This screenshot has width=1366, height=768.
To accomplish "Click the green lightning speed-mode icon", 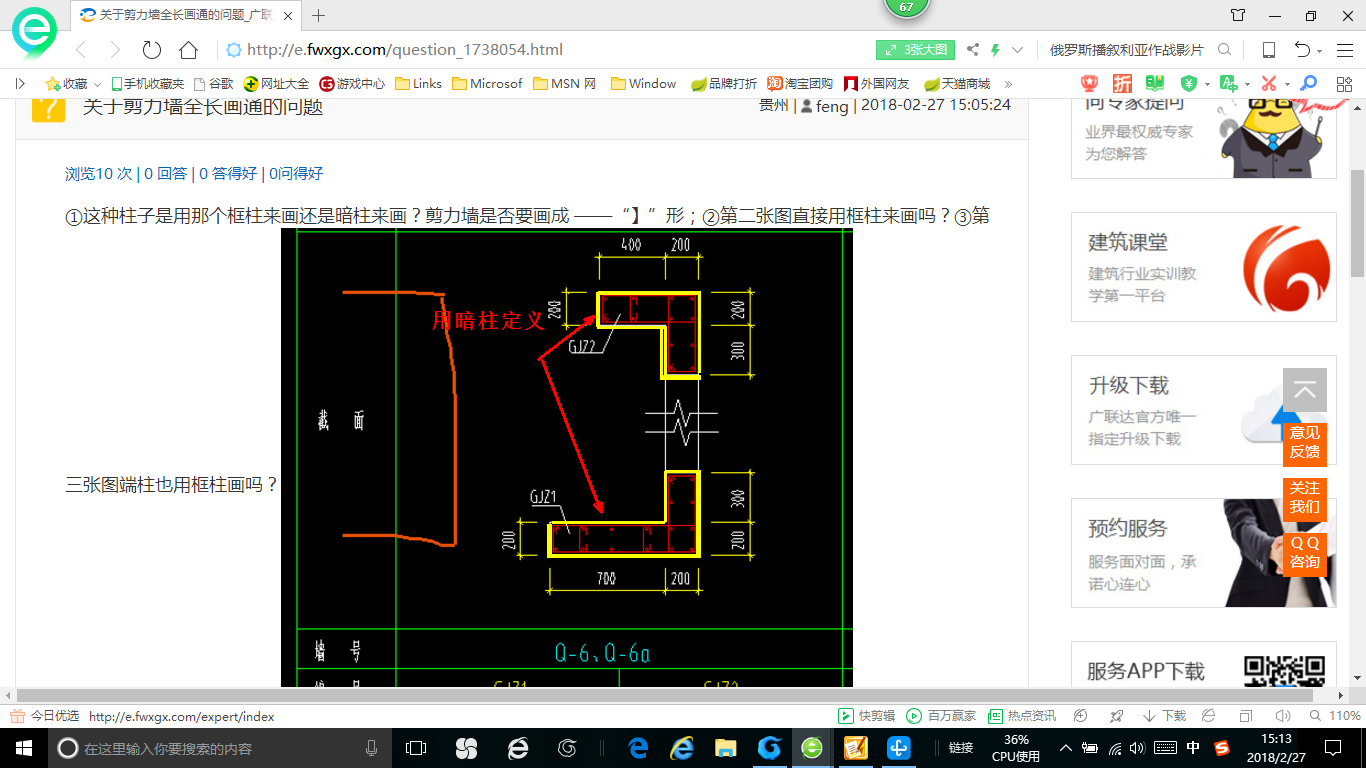I will pos(996,50).
